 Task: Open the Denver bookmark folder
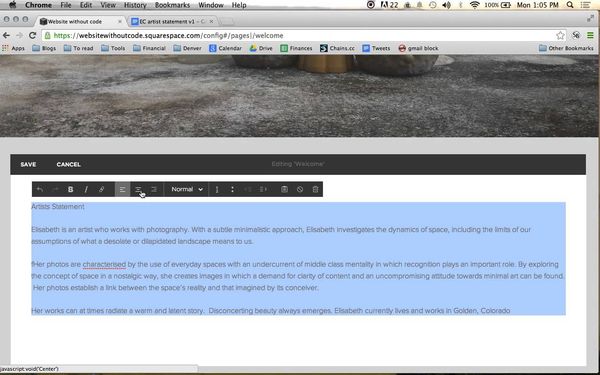point(188,48)
